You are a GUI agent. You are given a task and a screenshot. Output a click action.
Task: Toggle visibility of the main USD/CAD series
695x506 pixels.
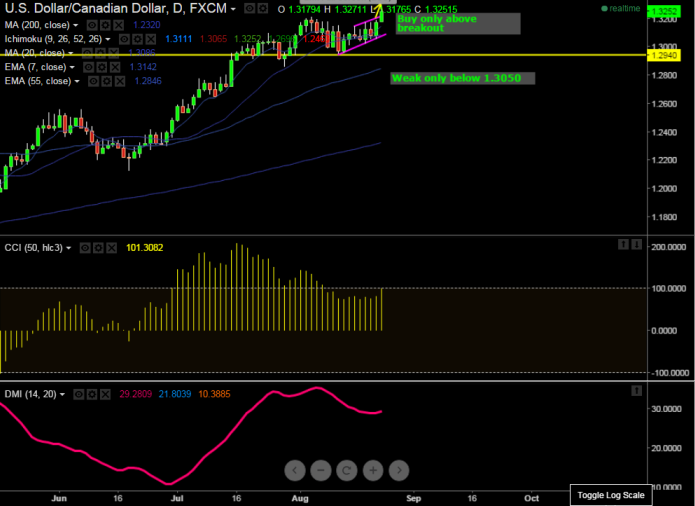coord(250,8)
